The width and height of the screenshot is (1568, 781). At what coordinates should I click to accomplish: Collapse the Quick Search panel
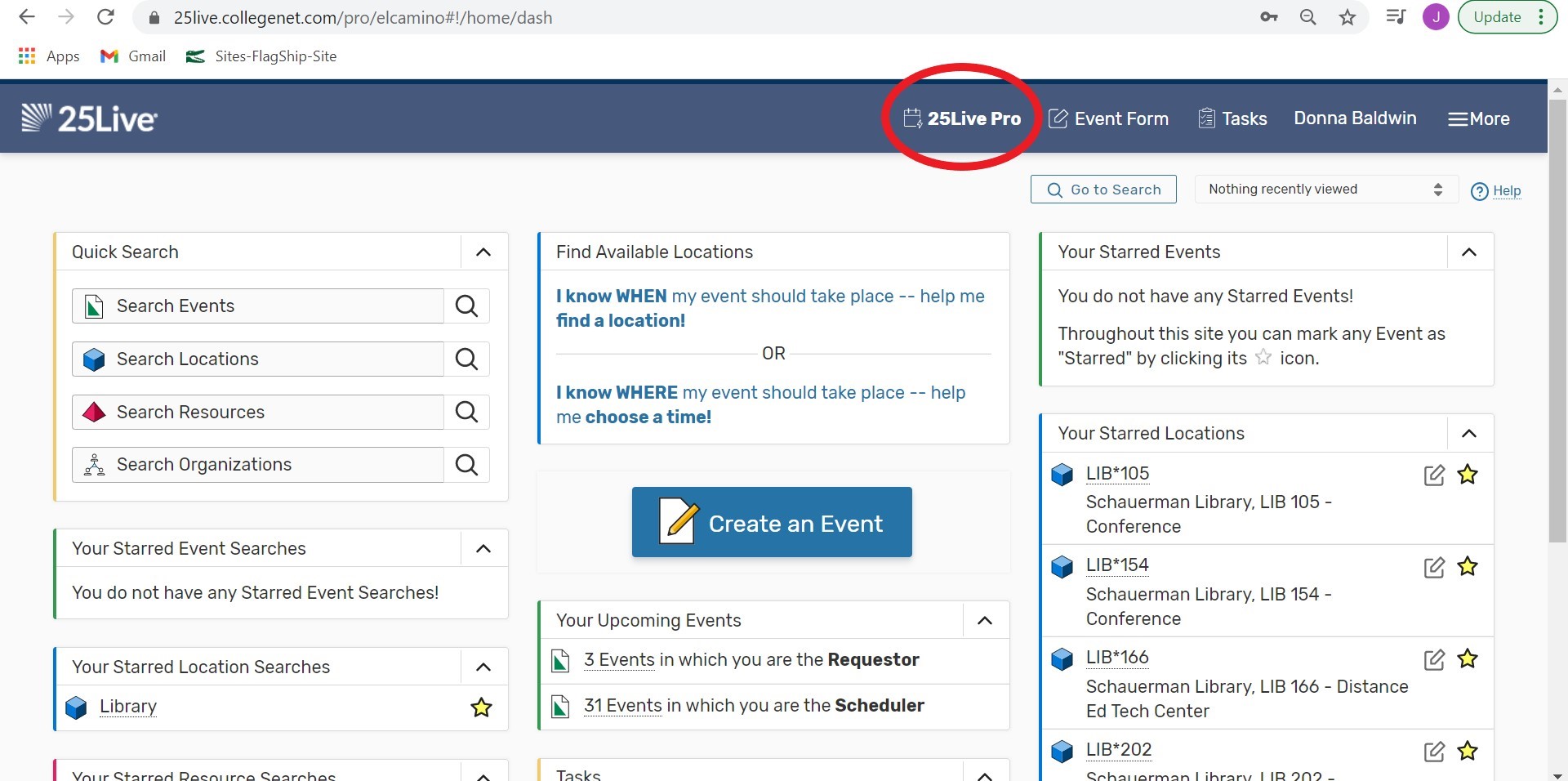[x=483, y=252]
